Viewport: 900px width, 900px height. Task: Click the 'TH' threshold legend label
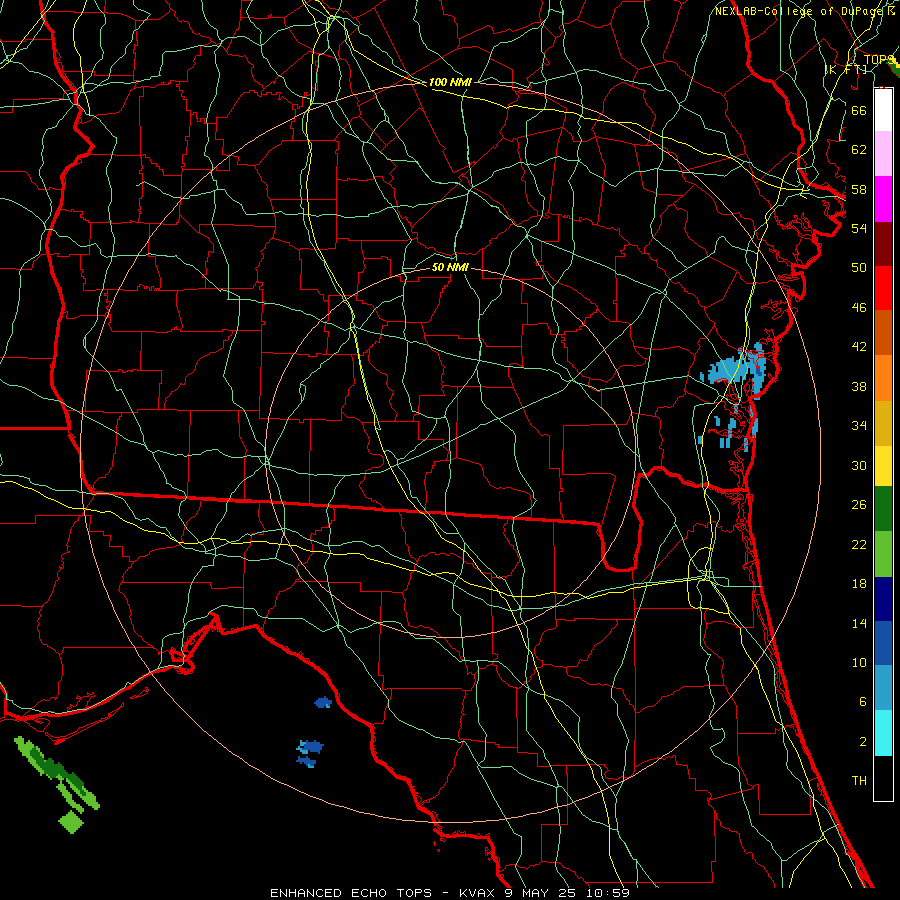coord(859,781)
